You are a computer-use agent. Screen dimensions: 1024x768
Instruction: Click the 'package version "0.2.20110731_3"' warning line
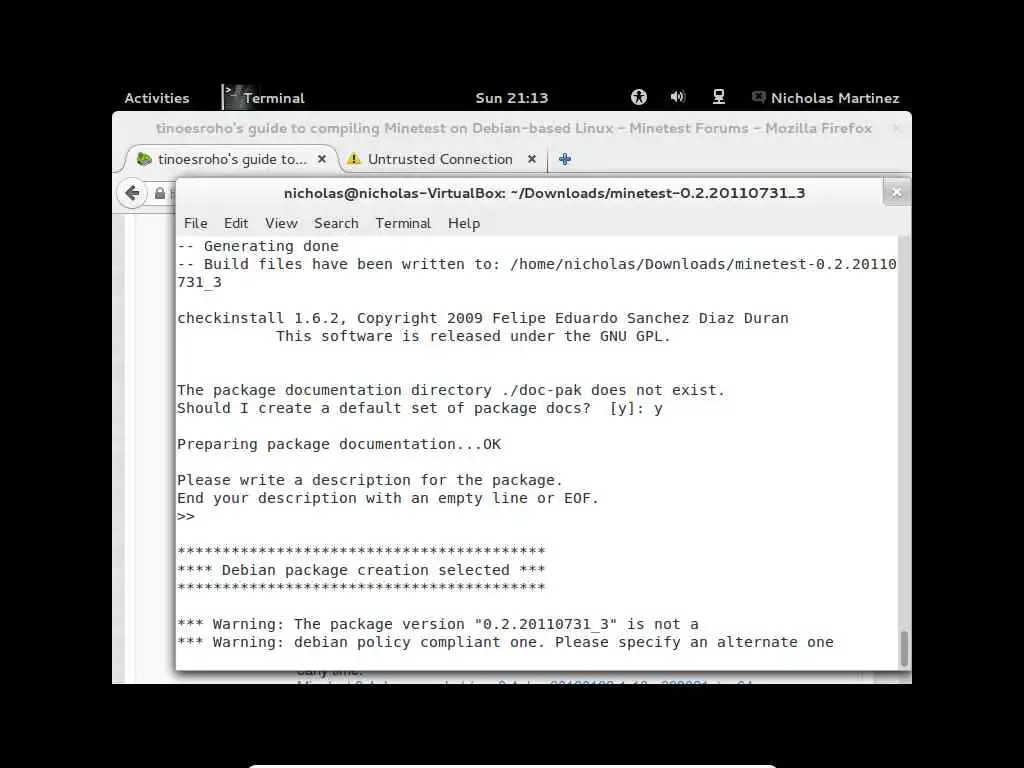(x=438, y=624)
